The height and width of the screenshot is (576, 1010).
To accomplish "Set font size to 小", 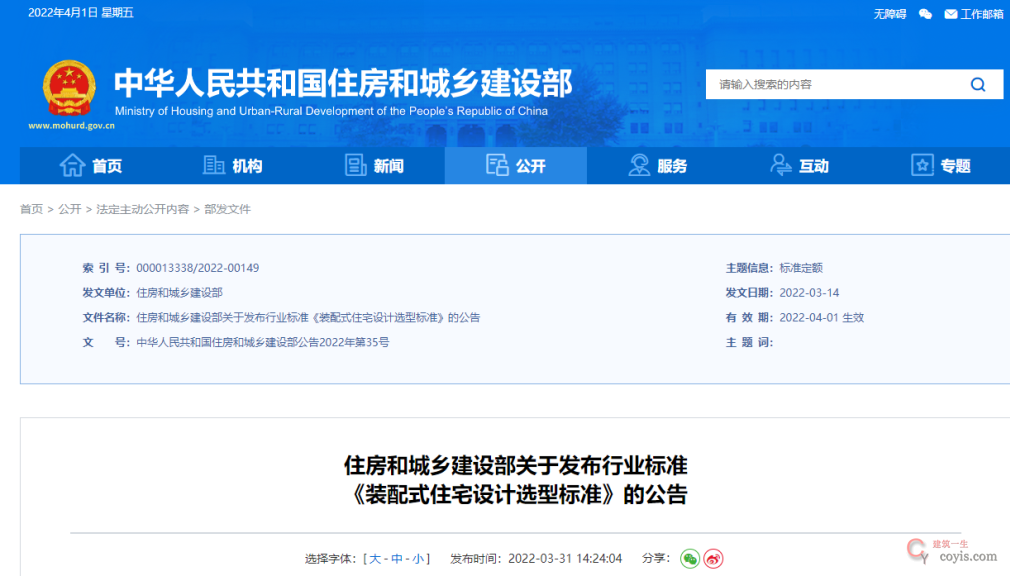I will tap(417, 558).
